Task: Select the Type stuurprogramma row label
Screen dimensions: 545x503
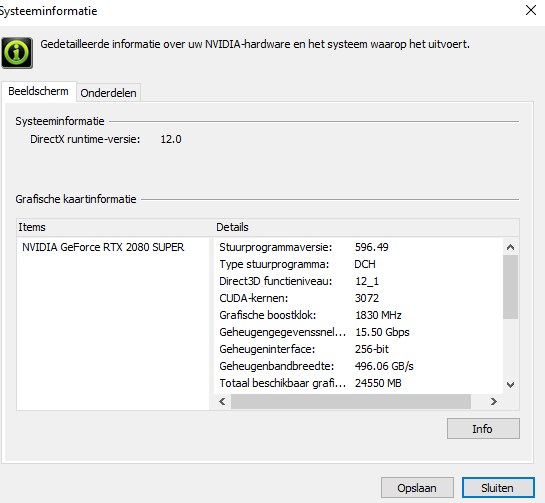Action: click(x=274, y=264)
